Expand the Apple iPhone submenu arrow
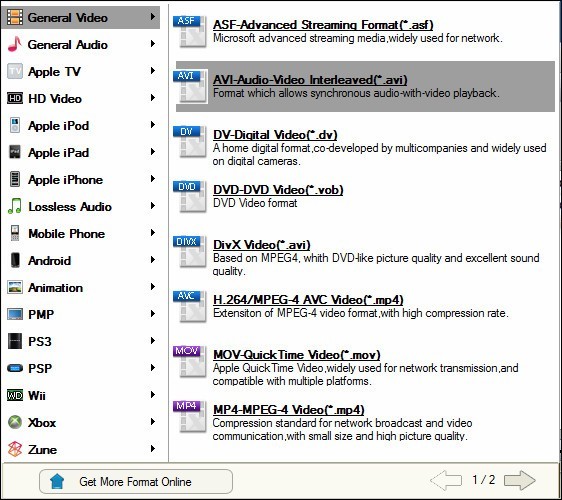 click(x=153, y=179)
